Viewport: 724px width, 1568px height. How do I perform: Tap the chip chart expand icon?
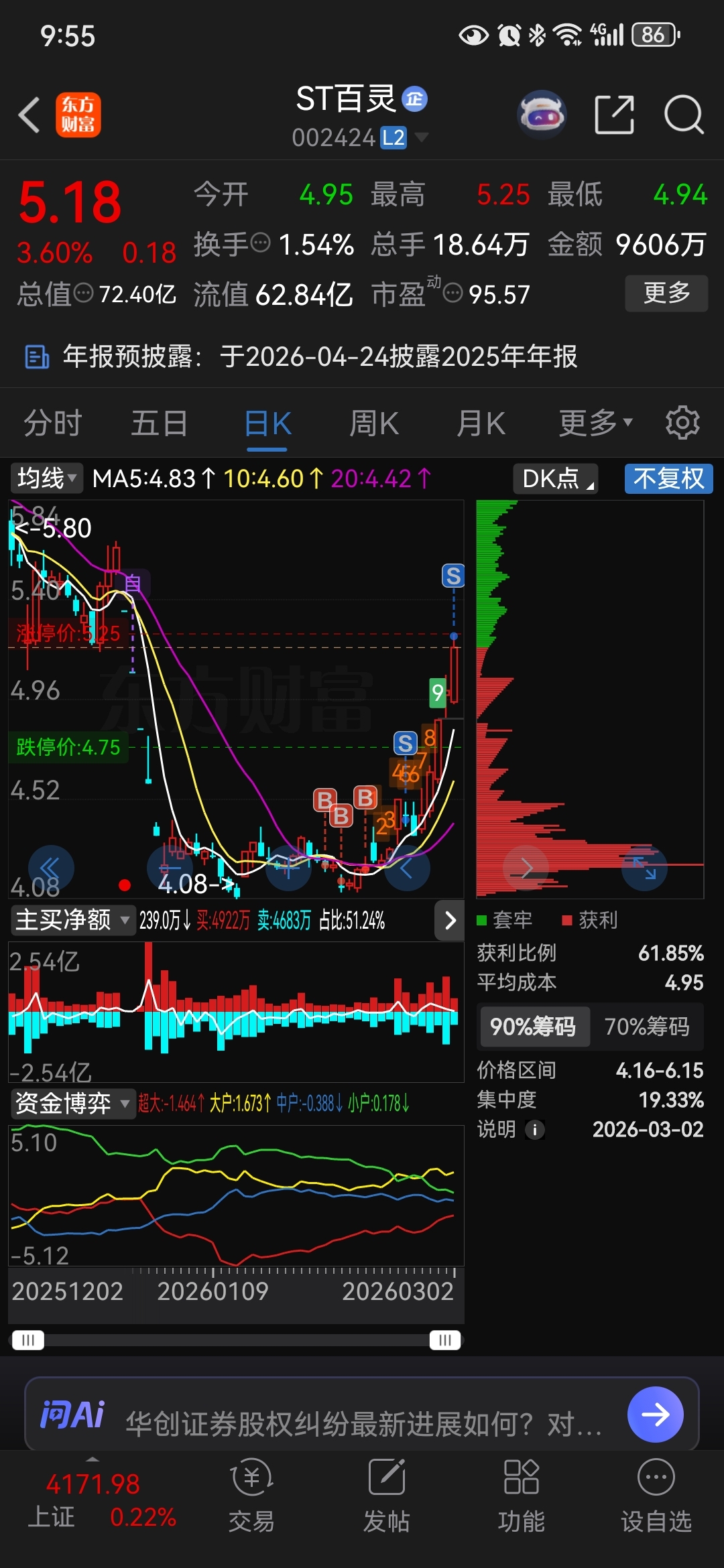click(x=644, y=868)
